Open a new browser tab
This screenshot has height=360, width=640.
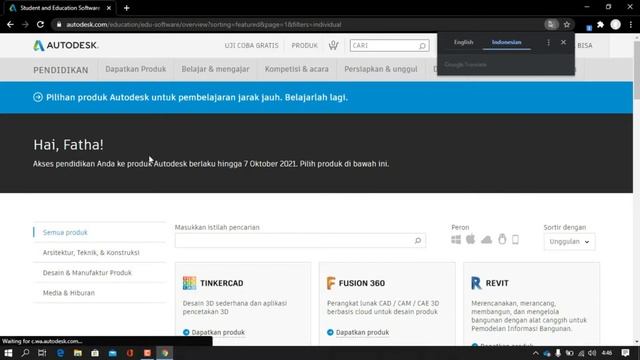127,8
